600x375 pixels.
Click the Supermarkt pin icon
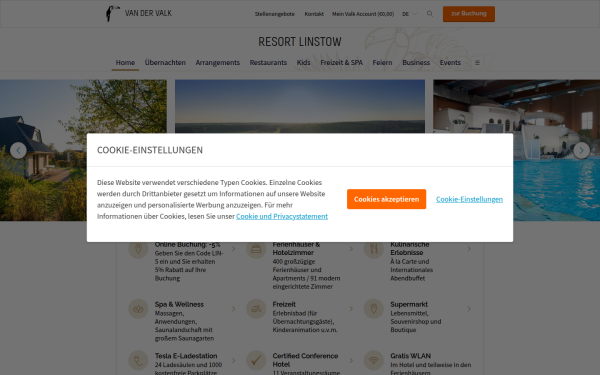click(x=374, y=309)
